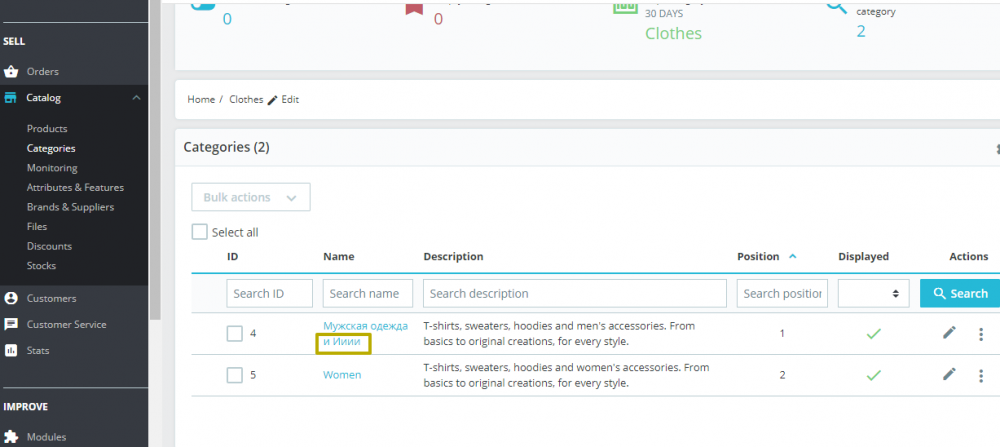Tick the checkbox for category ID 5
This screenshot has width=1000, height=447.
click(x=235, y=375)
